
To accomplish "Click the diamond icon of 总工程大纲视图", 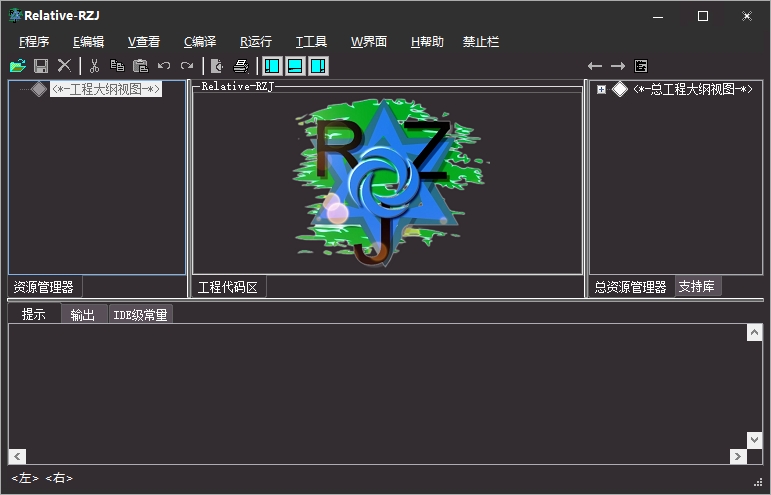I will tap(620, 89).
